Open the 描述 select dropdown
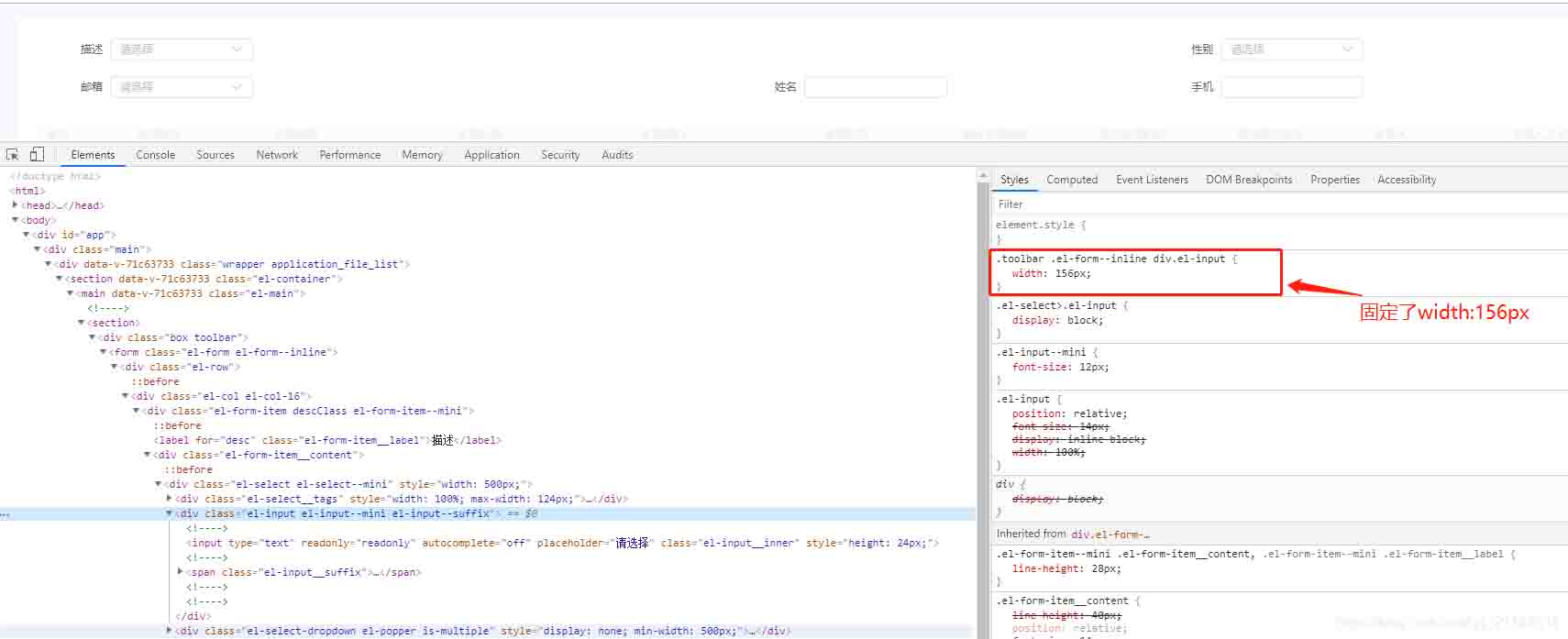Image resolution: width=1568 pixels, height=639 pixels. point(182,50)
